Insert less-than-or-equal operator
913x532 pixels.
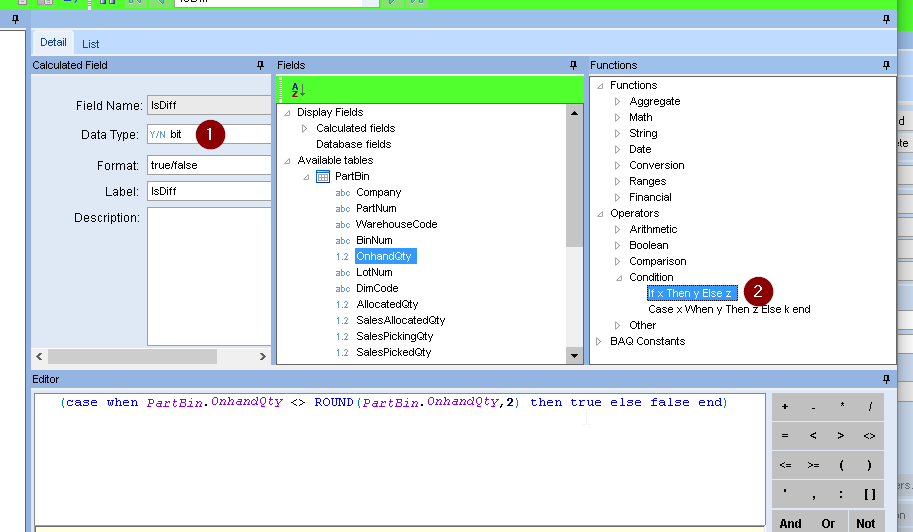785,465
